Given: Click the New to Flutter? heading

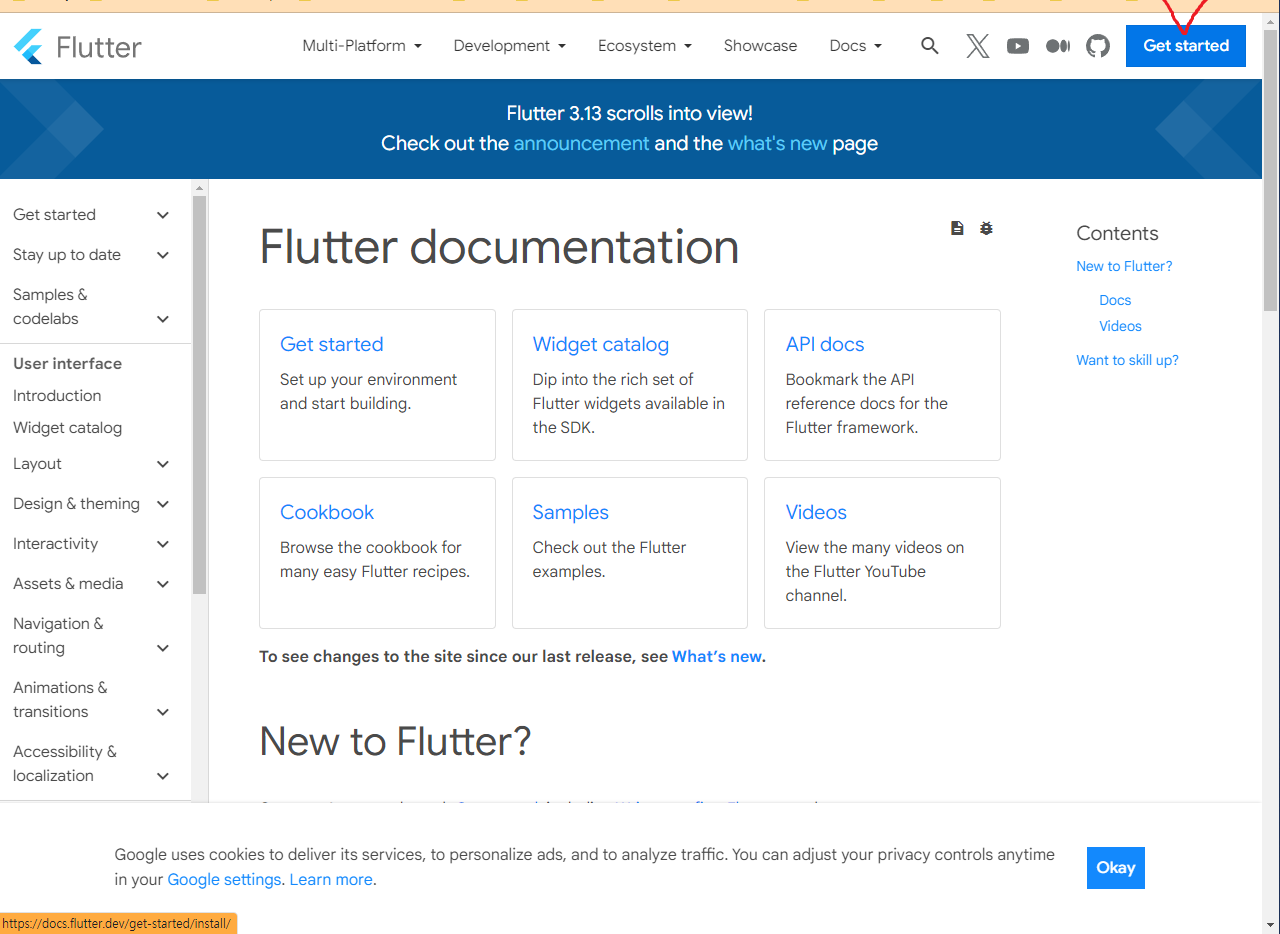Looking at the screenshot, I should 395,742.
